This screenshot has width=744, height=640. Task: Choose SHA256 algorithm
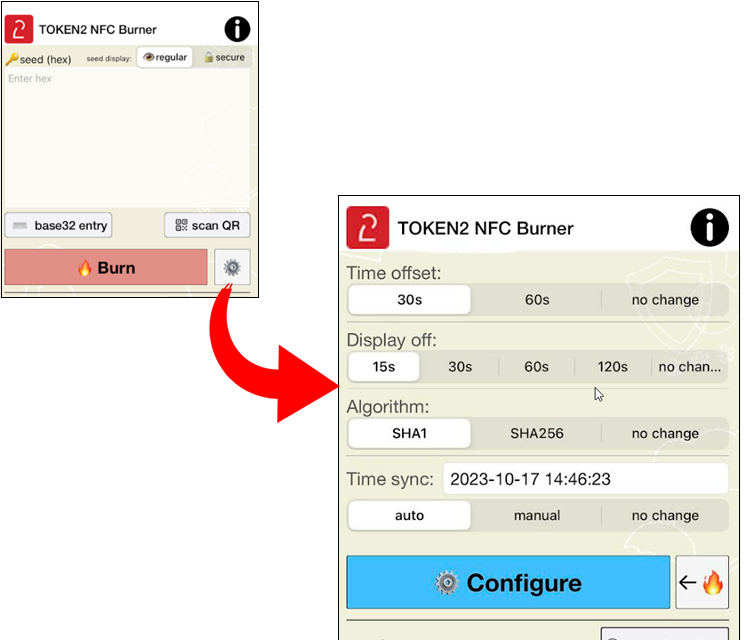[x=537, y=434]
